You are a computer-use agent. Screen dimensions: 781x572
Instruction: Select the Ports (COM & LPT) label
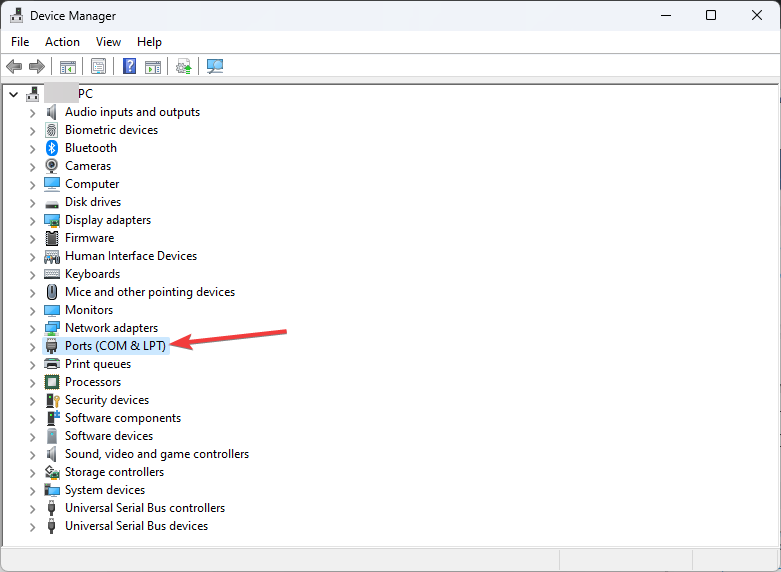pos(116,346)
